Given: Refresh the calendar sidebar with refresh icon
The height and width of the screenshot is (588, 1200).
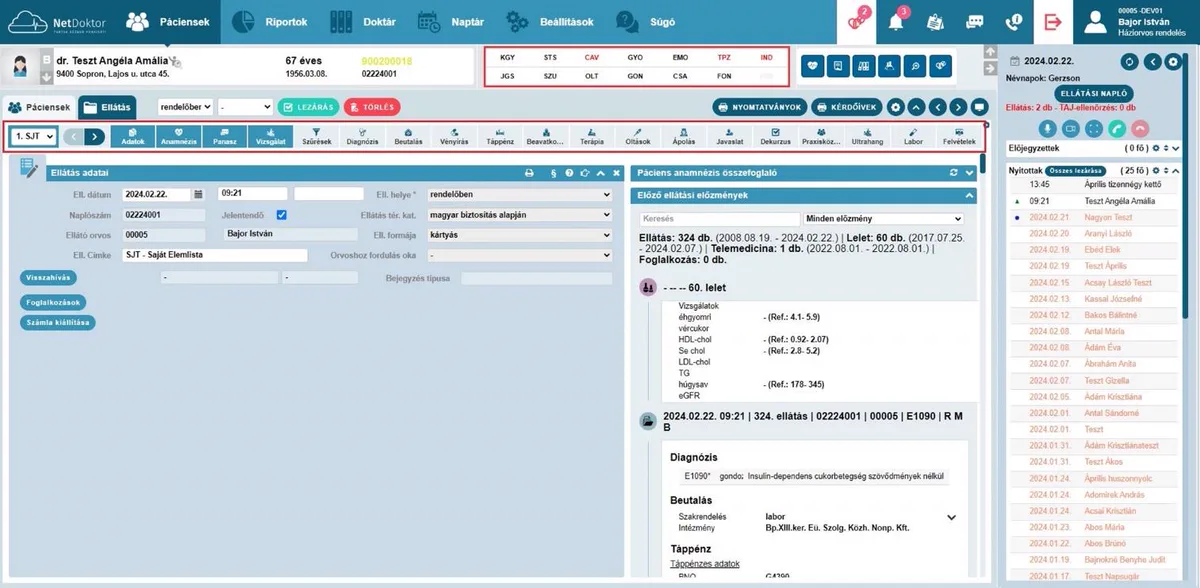Looking at the screenshot, I should click(1131, 62).
